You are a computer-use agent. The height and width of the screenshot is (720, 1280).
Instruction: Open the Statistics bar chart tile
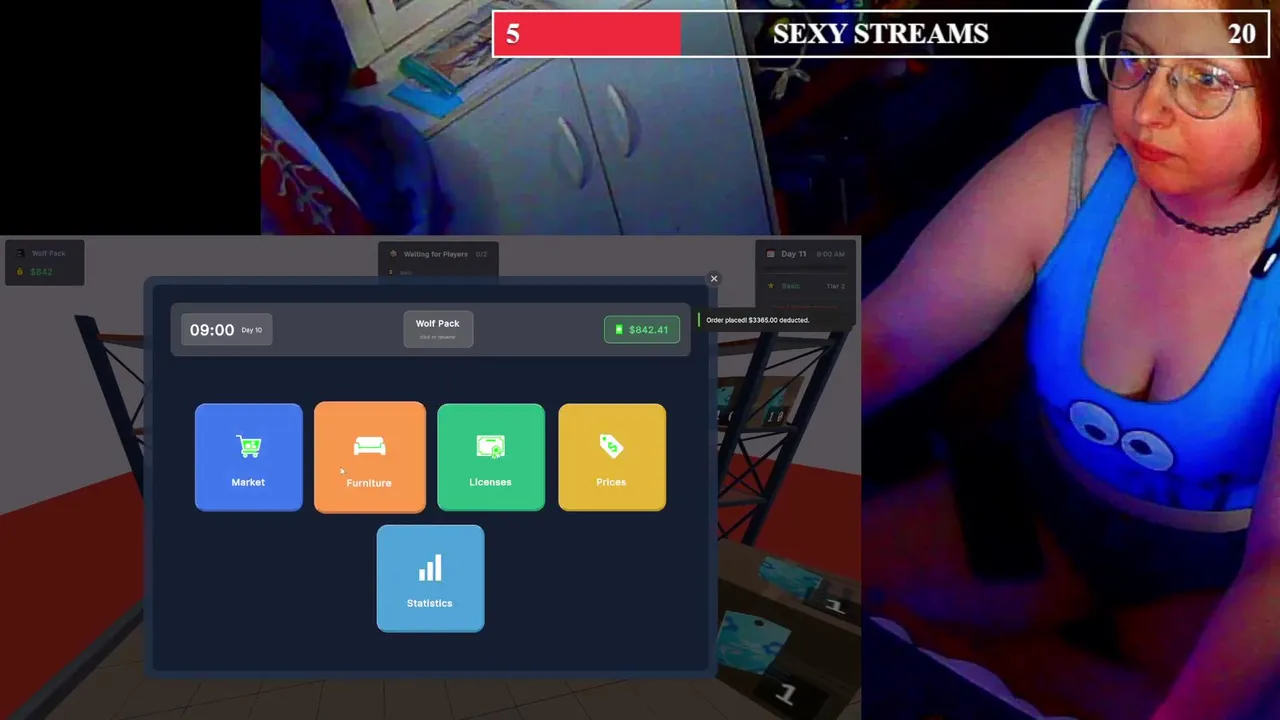[430, 578]
